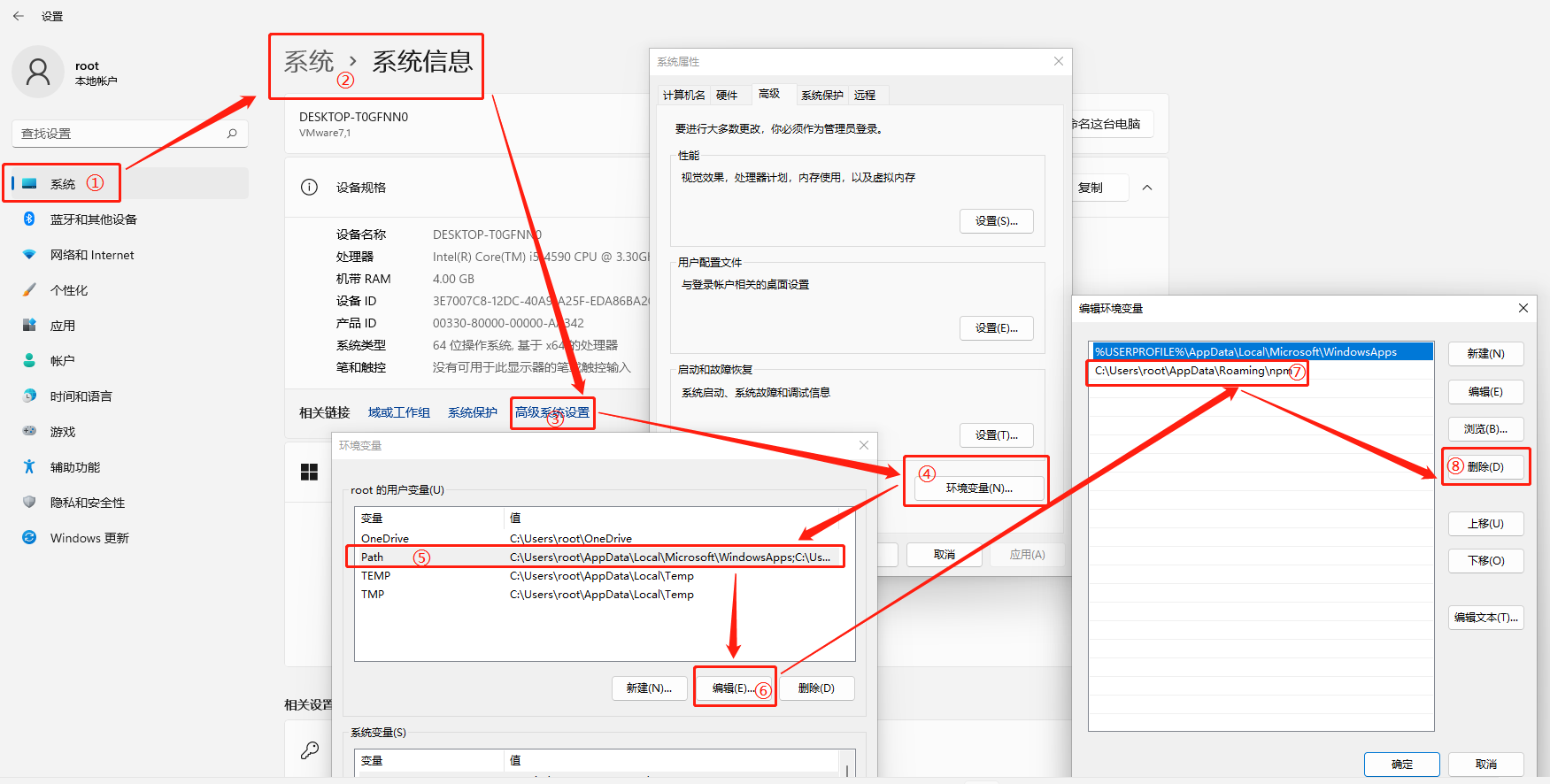Open Privacy and security settings
The height and width of the screenshot is (784, 1550).
coord(87,503)
